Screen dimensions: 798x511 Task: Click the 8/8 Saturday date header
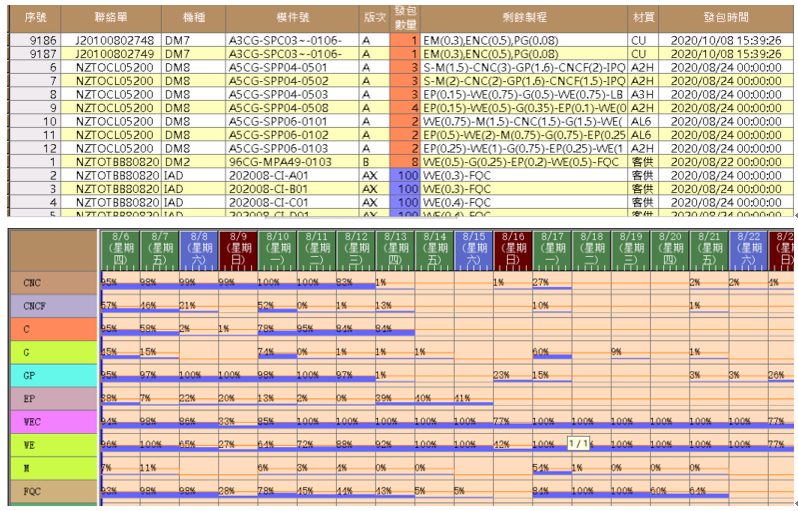199,250
